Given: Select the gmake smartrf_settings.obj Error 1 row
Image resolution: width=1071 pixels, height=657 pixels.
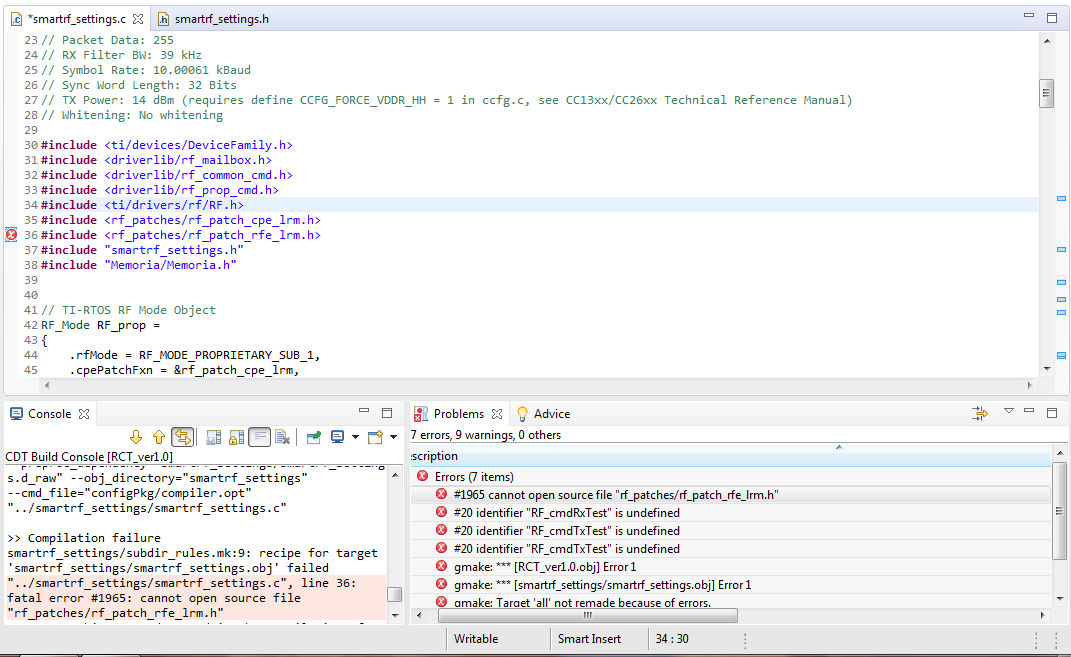Looking at the screenshot, I should tap(732, 585).
